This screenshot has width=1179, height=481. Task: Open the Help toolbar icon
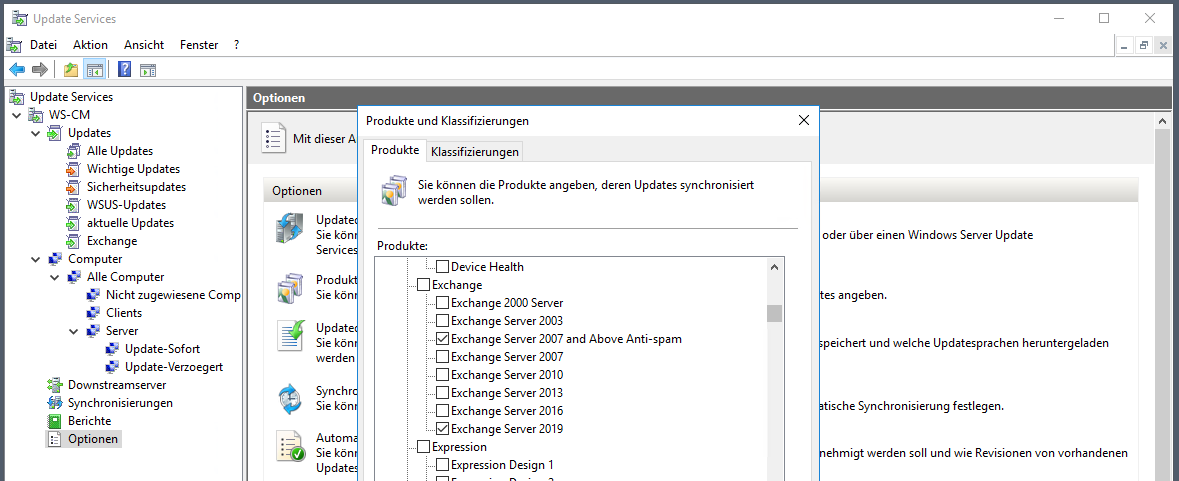point(125,70)
